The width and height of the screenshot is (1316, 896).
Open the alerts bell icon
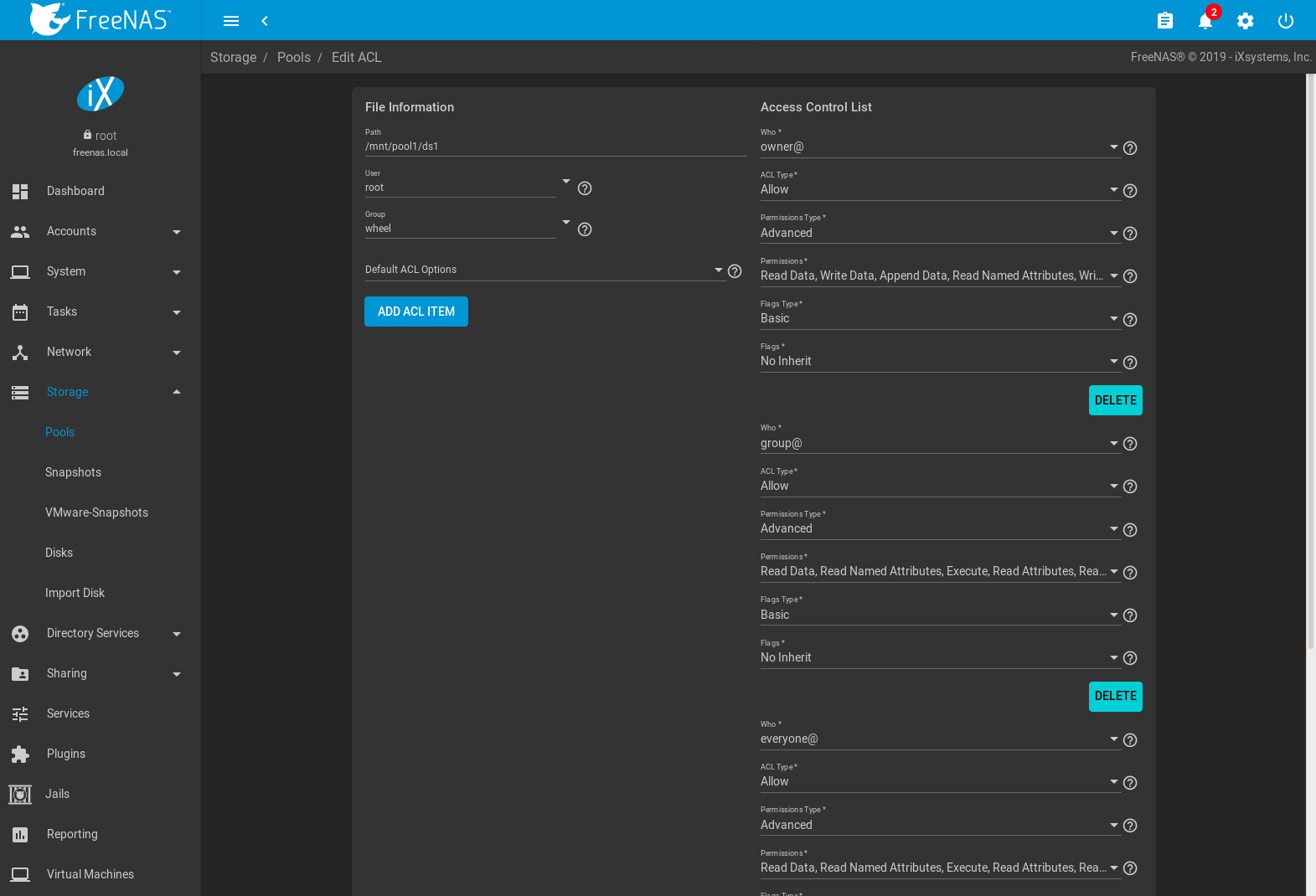pos(1205,21)
